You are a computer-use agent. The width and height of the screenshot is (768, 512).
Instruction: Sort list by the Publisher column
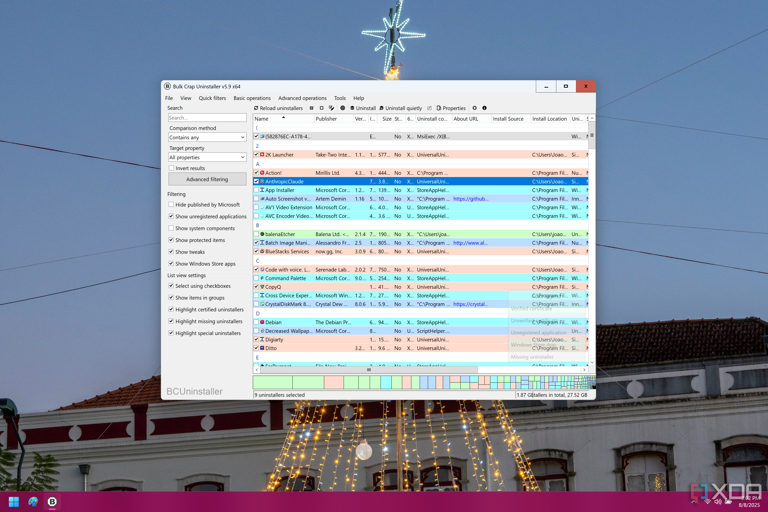tap(333, 119)
